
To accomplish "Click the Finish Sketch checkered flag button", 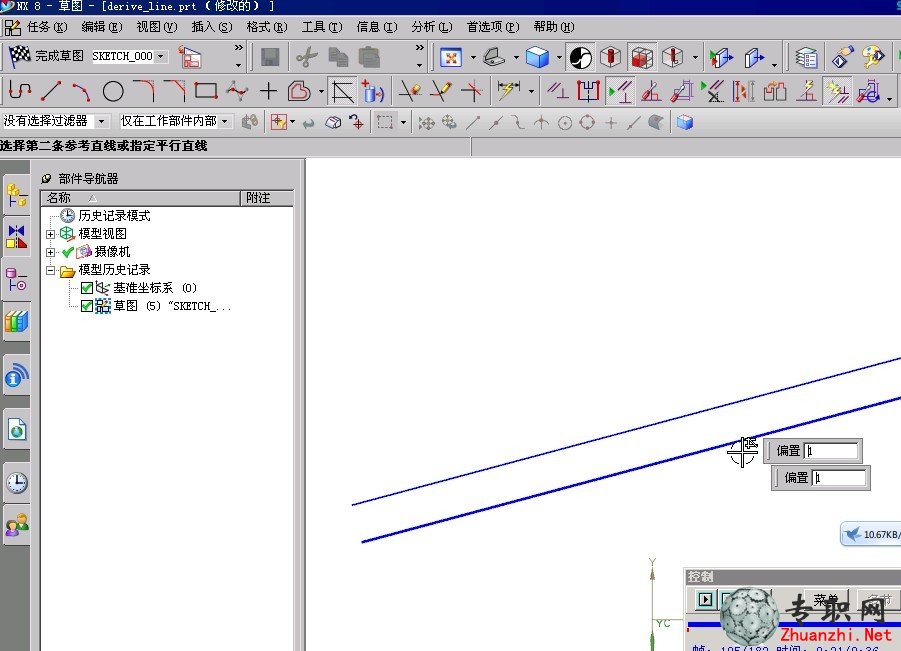I will pyautogui.click(x=20, y=56).
